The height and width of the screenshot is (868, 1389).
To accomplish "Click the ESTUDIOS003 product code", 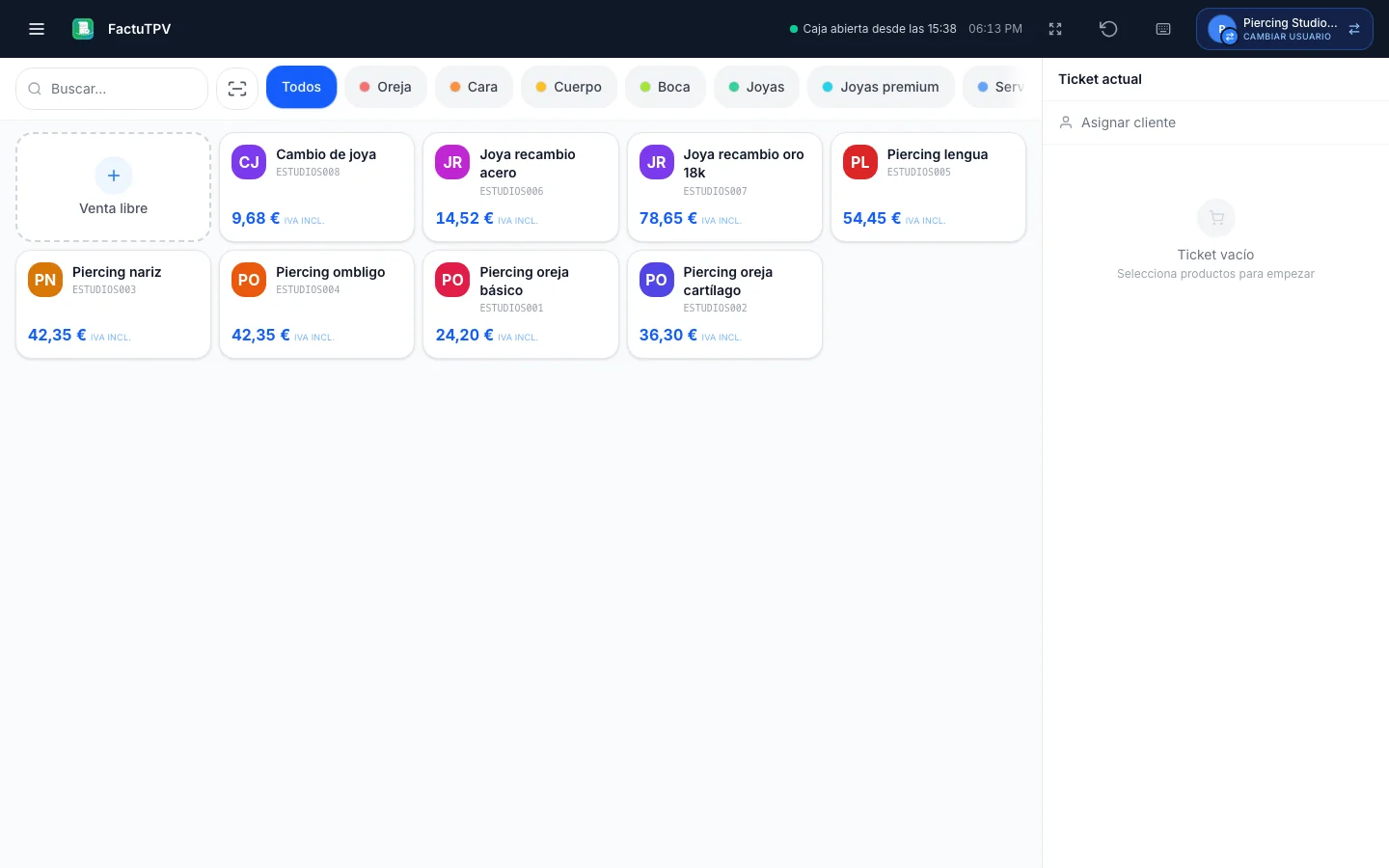I will tap(104, 289).
